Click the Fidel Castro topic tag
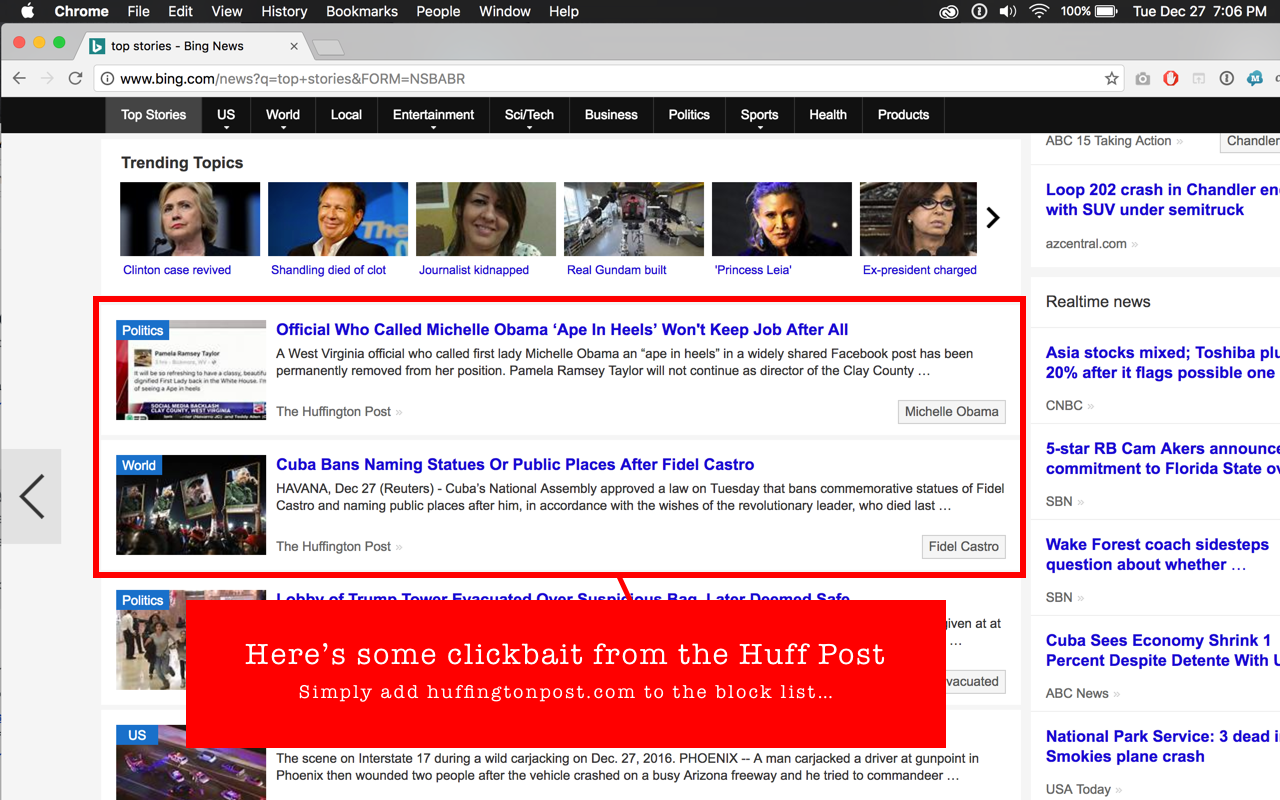The width and height of the screenshot is (1280, 800). click(963, 546)
